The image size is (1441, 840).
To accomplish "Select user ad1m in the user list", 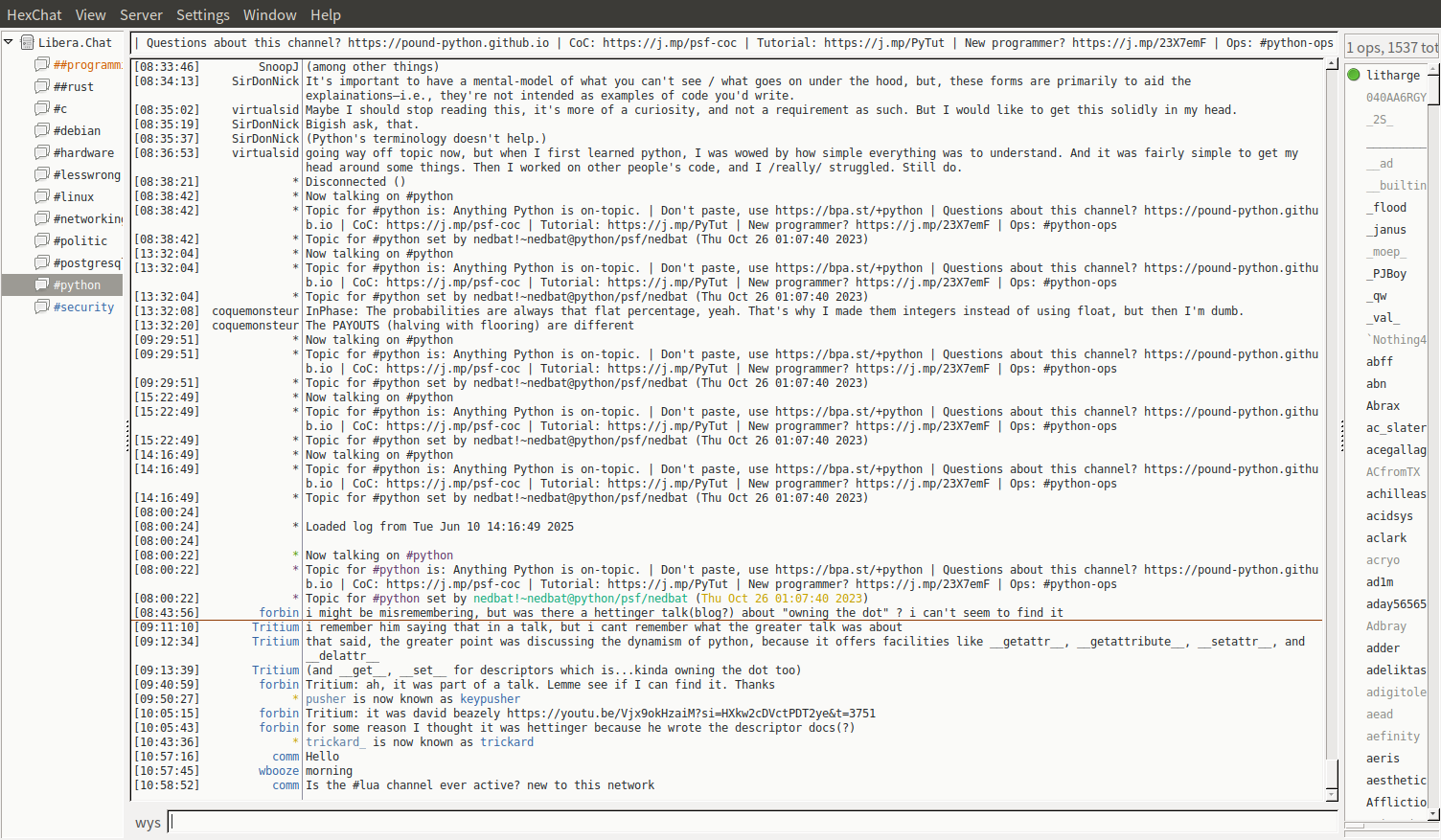I will click(1380, 581).
